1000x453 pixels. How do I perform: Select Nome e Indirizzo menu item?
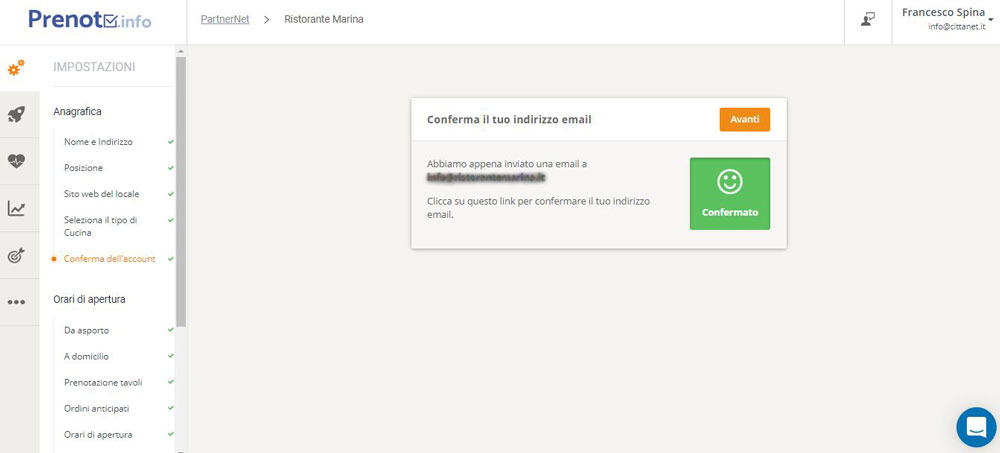point(98,142)
